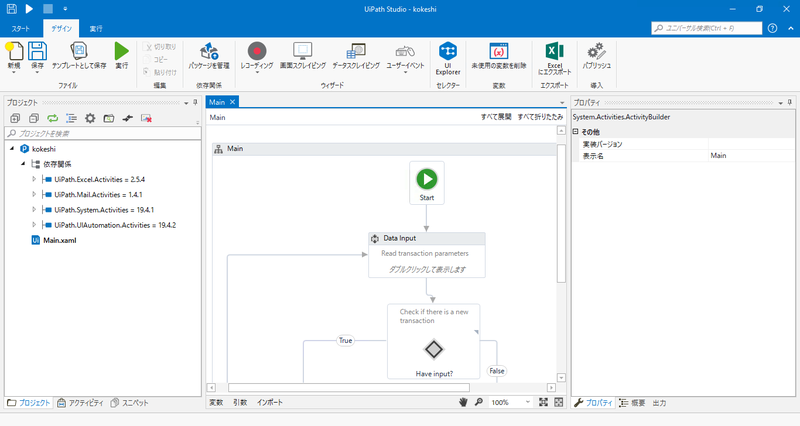This screenshot has width=800, height=426.
Task: Open Screen Scraping (画面スクレイピング) wizard
Action: (303, 52)
